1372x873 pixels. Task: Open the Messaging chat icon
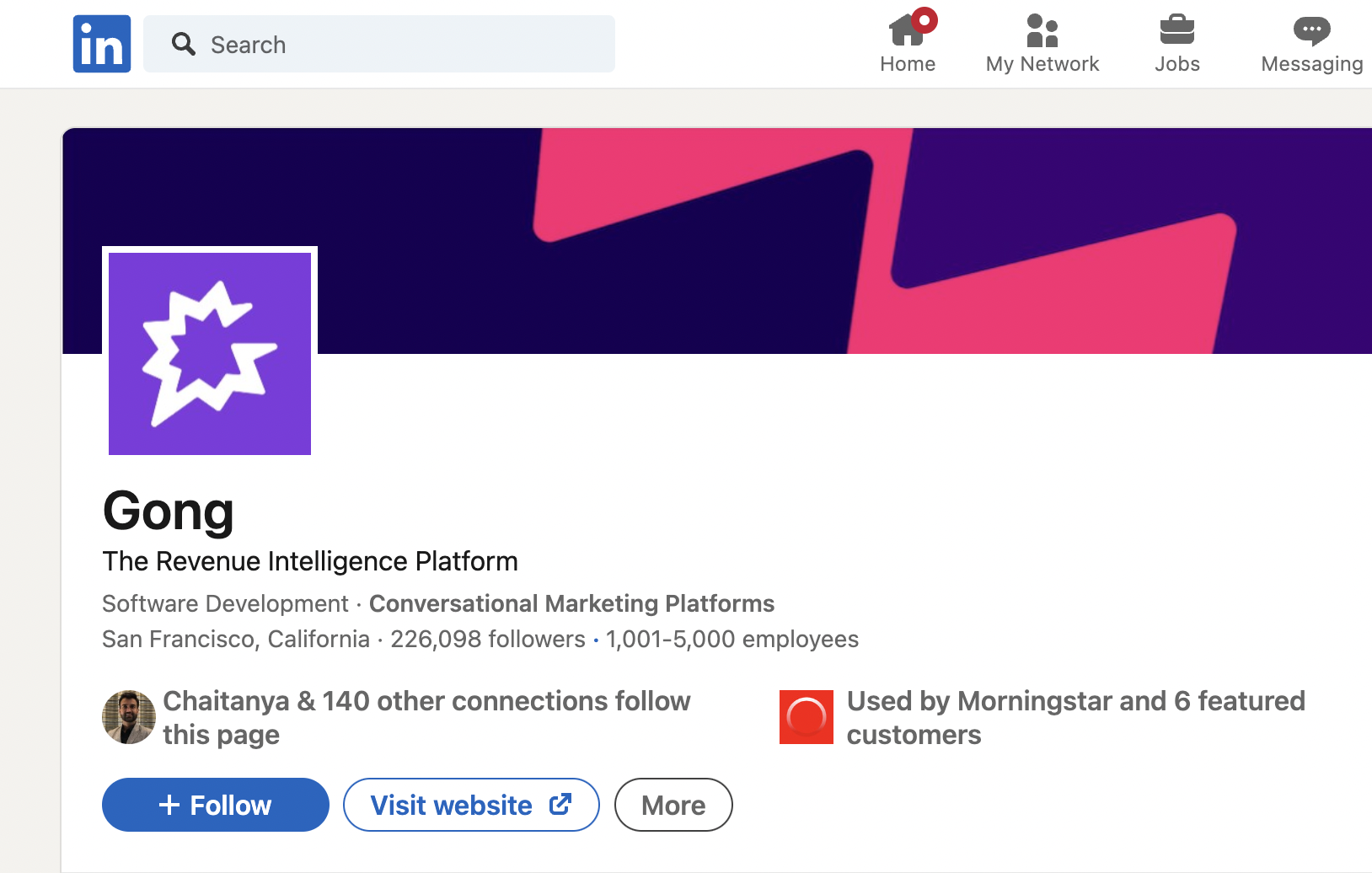point(1312,31)
